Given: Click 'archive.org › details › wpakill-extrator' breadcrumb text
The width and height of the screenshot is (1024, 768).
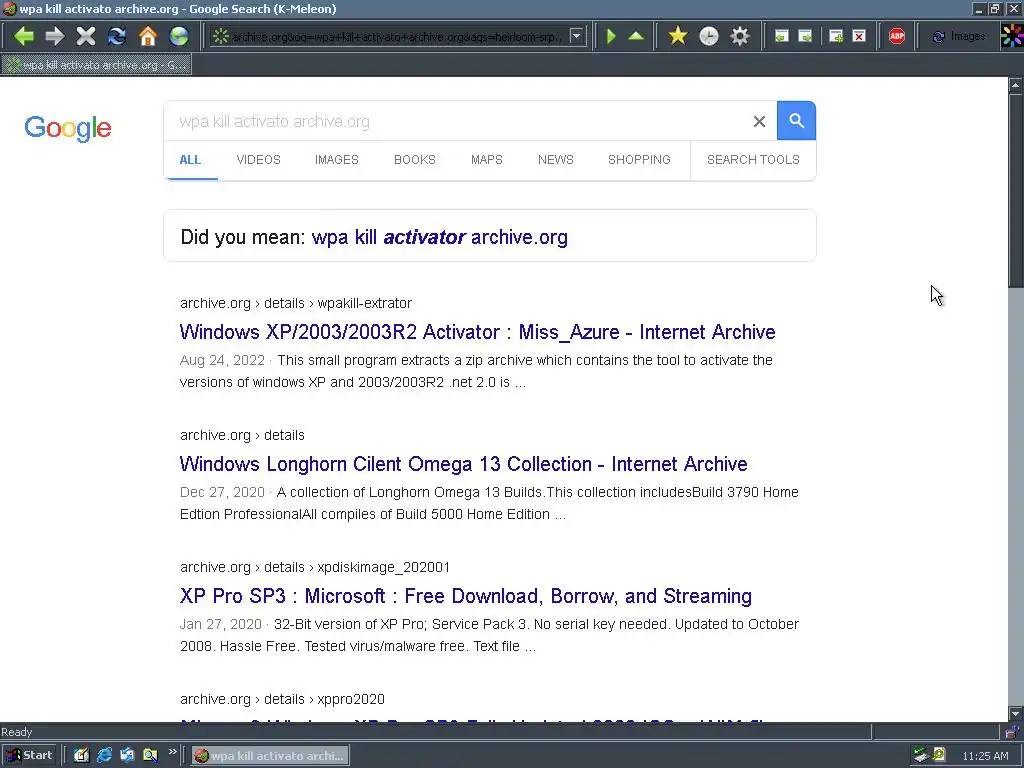Looking at the screenshot, I should pyautogui.click(x=296, y=303).
